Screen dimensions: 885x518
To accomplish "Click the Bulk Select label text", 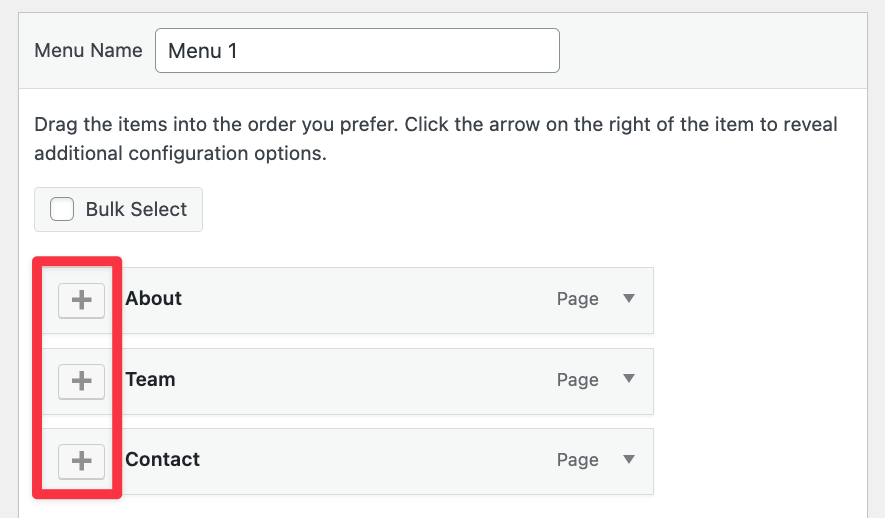I will (136, 209).
